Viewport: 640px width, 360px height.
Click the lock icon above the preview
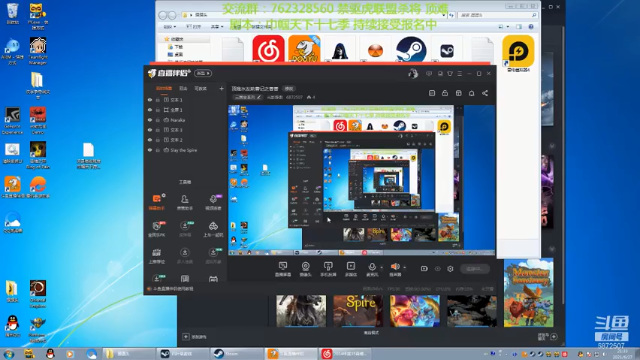pyautogui.click(x=445, y=93)
